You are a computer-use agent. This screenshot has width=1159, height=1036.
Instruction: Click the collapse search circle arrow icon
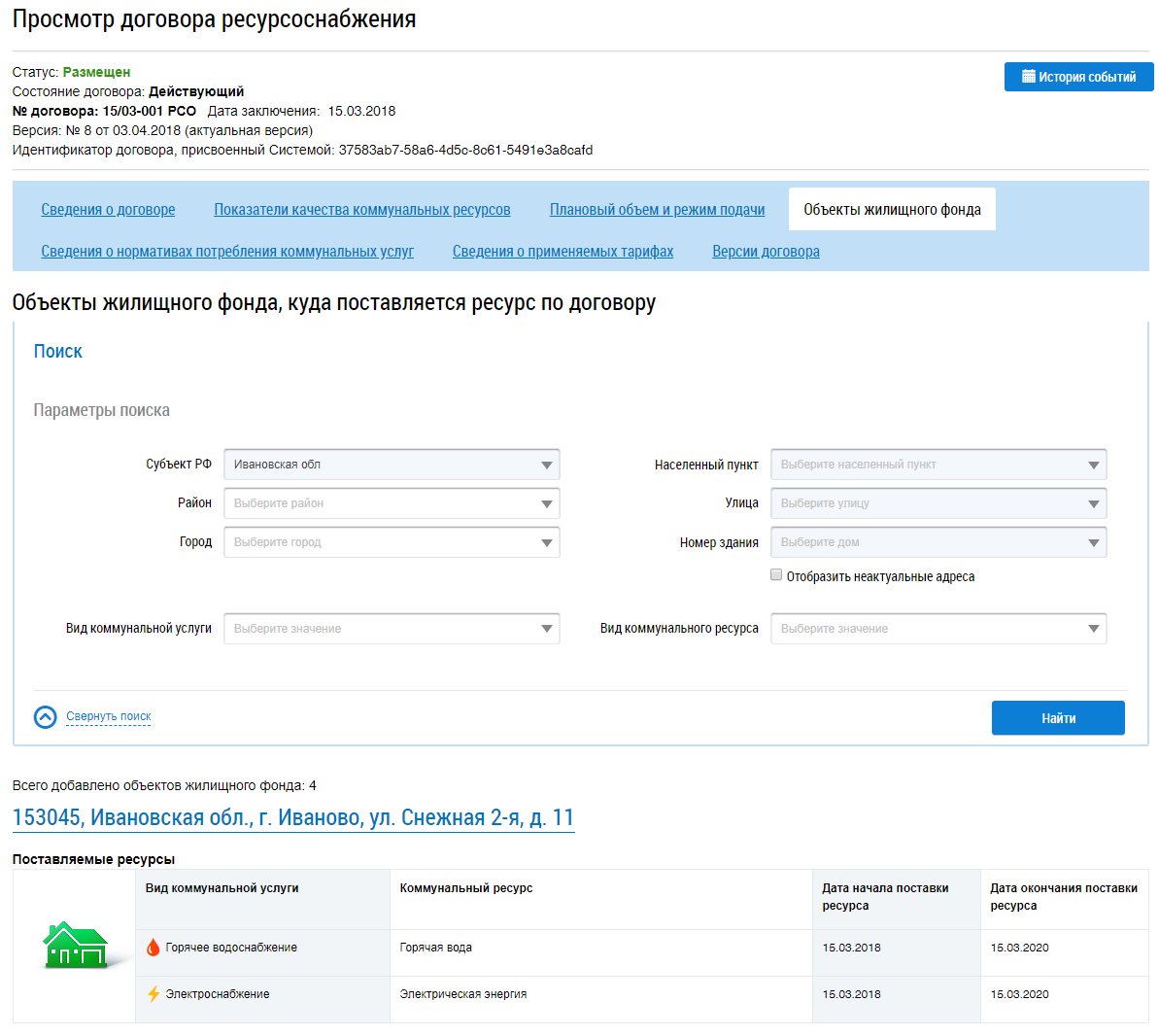[x=45, y=716]
